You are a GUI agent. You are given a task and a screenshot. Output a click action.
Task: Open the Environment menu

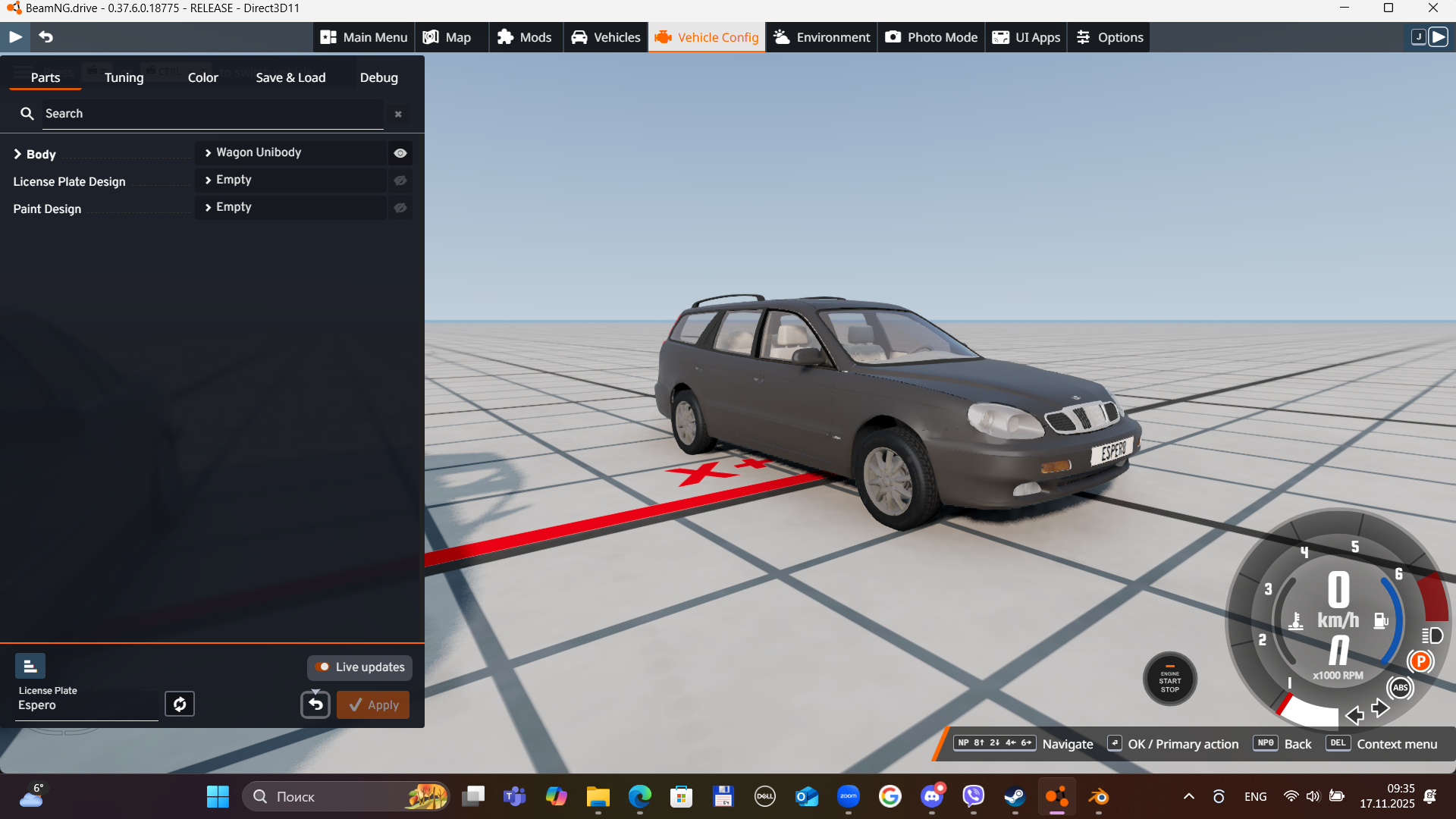pos(822,37)
